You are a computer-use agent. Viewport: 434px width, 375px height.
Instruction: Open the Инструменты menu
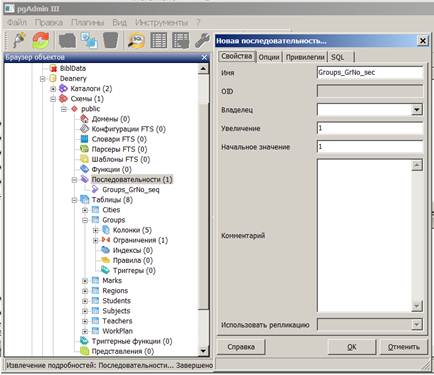click(x=162, y=22)
